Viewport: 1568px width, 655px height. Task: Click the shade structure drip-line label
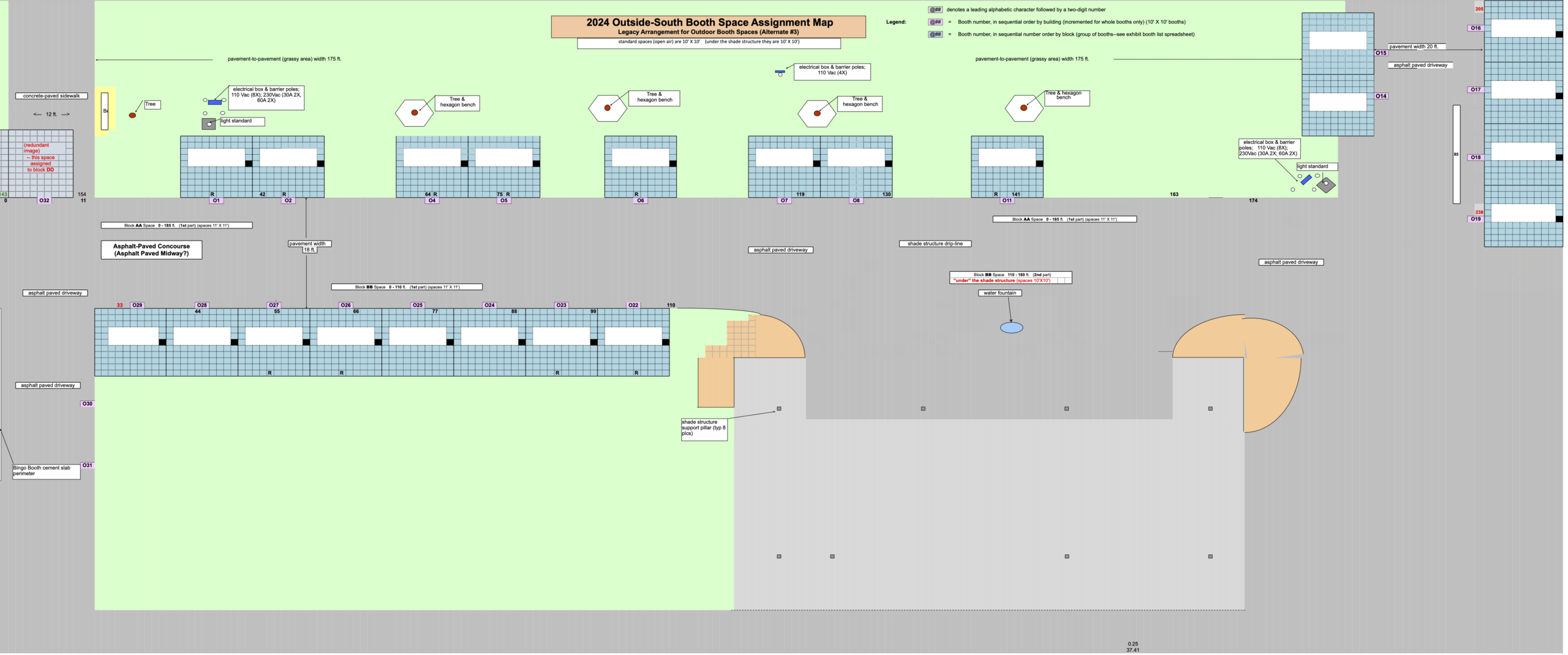(935, 244)
